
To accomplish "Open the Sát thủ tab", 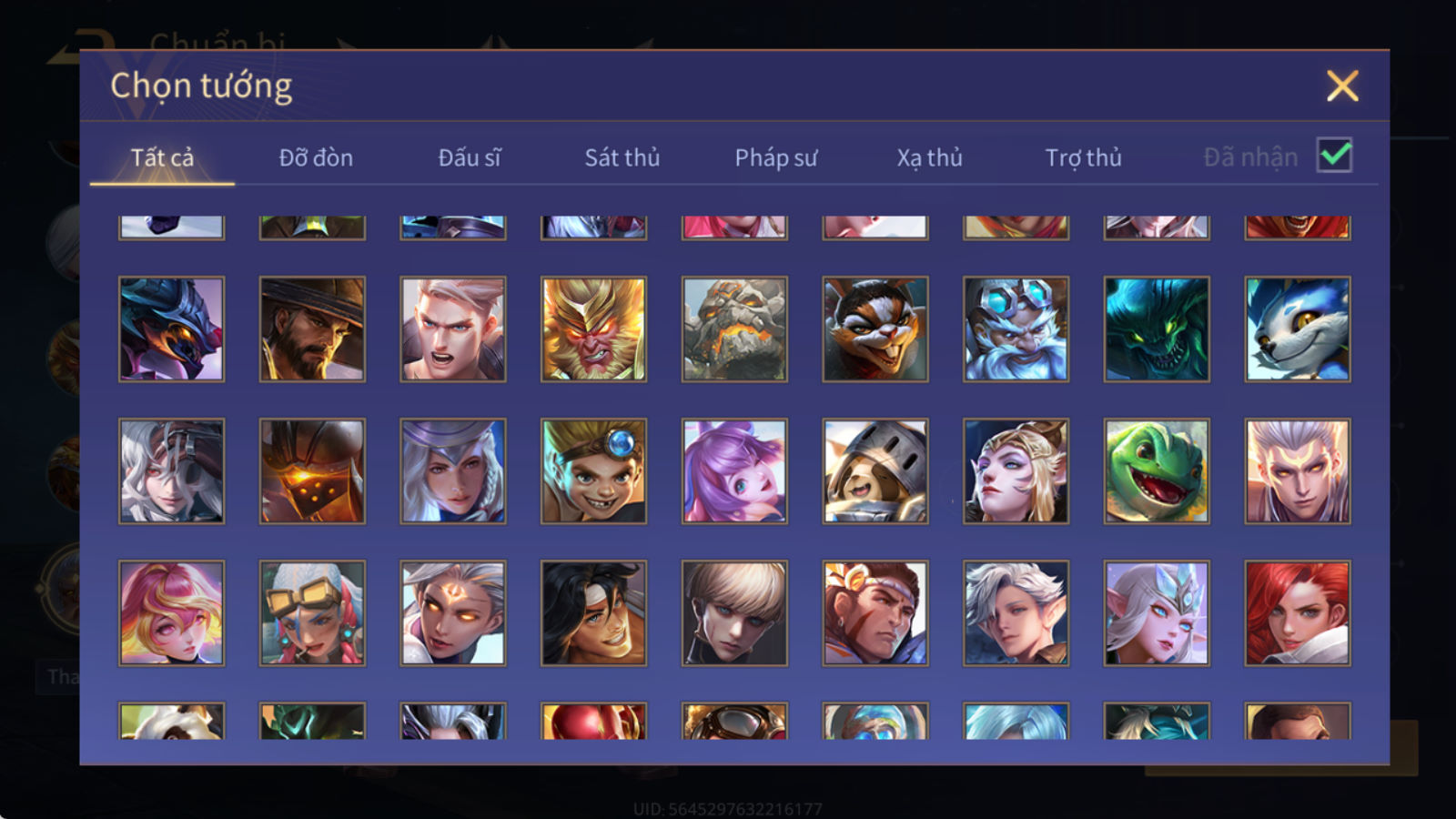I will [x=622, y=157].
